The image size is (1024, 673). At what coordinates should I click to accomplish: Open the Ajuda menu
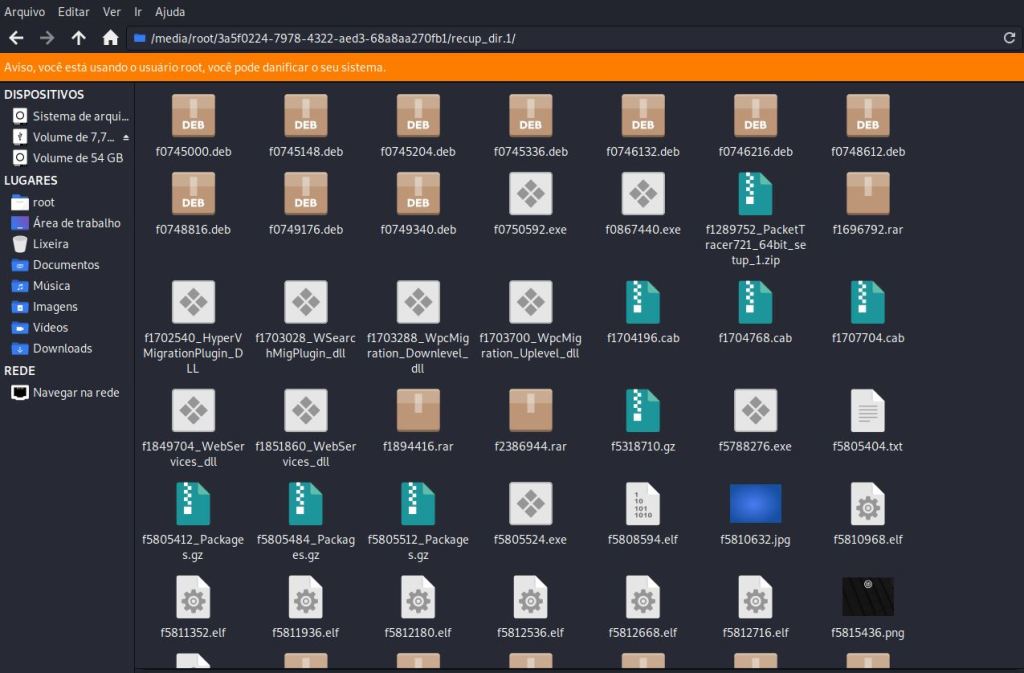coord(170,11)
